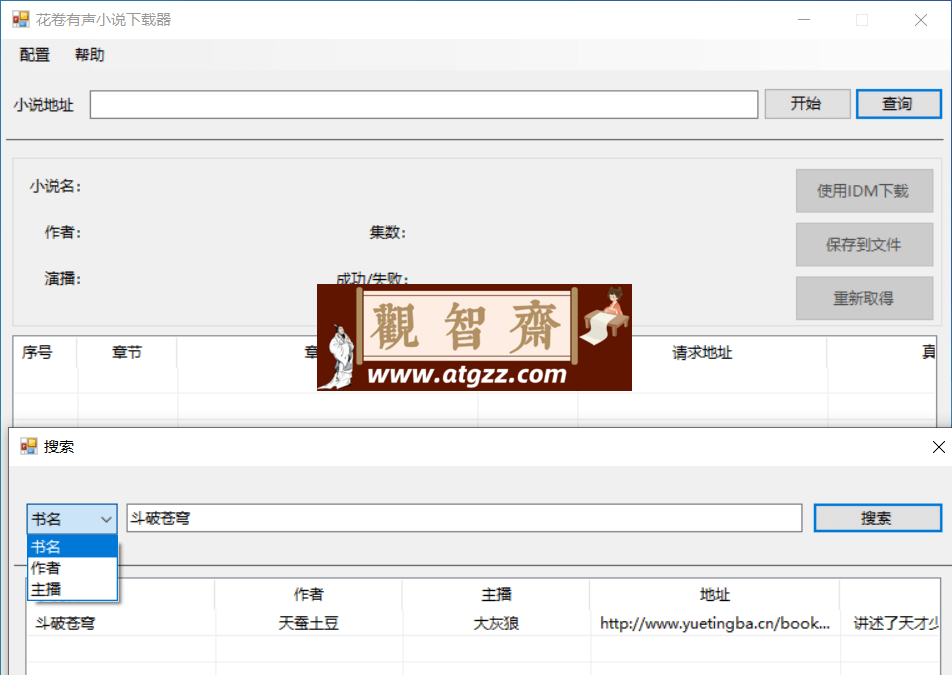Screen dimensions: 952x675
Task: Click the 开始 button
Action: (807, 104)
